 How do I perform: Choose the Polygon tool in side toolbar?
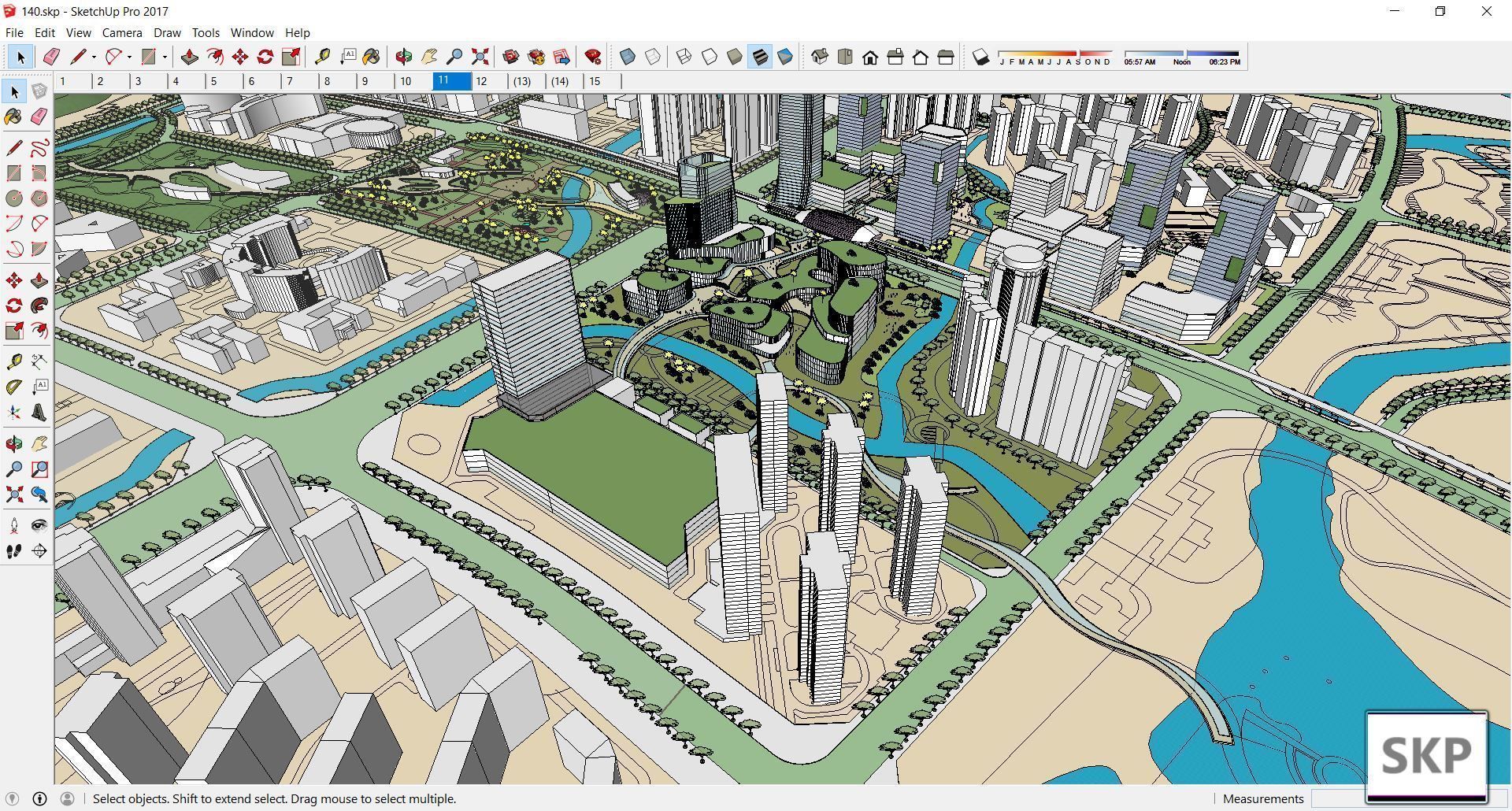coord(39,198)
